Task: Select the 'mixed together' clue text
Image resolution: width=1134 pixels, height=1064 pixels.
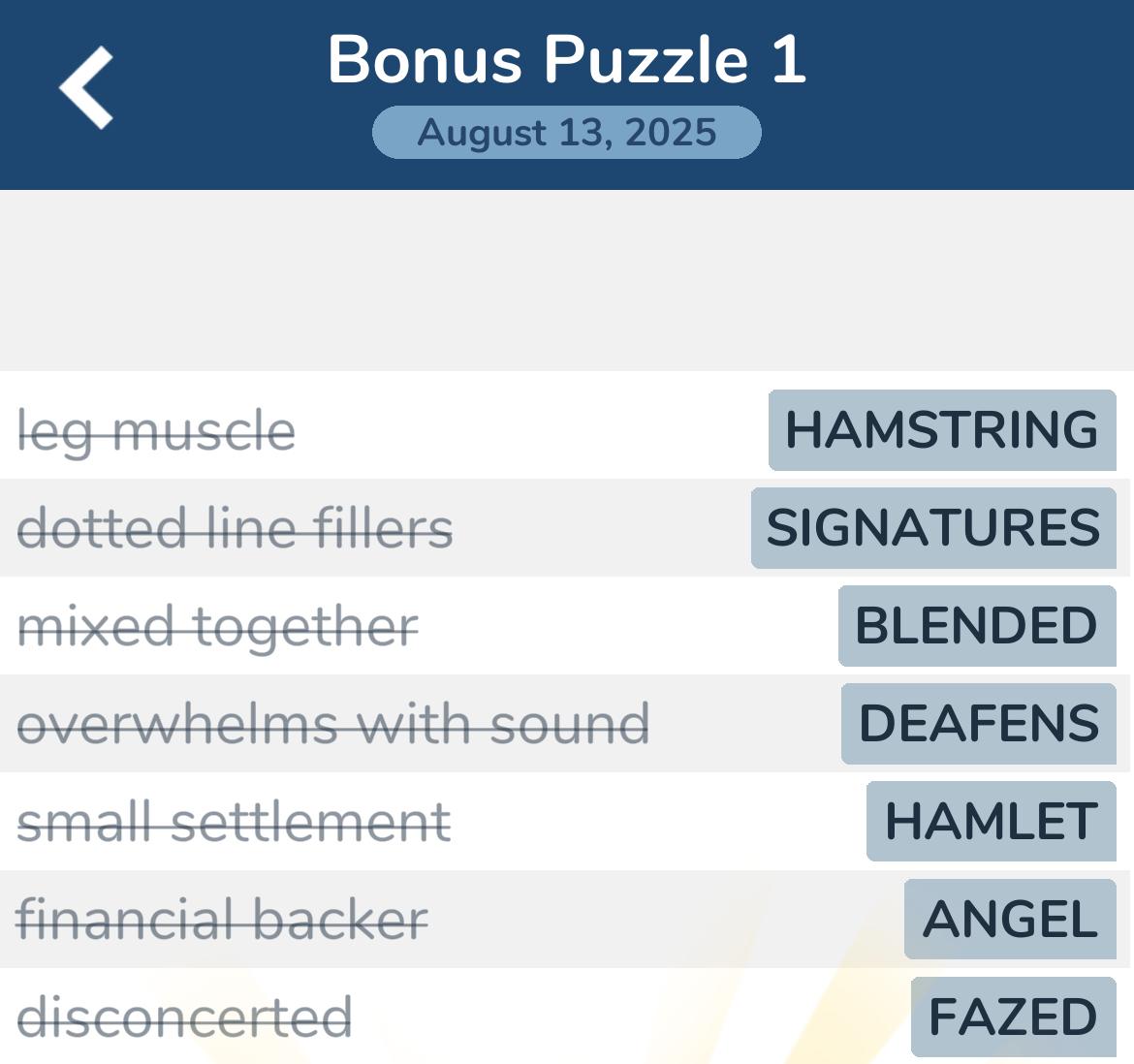Action: point(218,627)
